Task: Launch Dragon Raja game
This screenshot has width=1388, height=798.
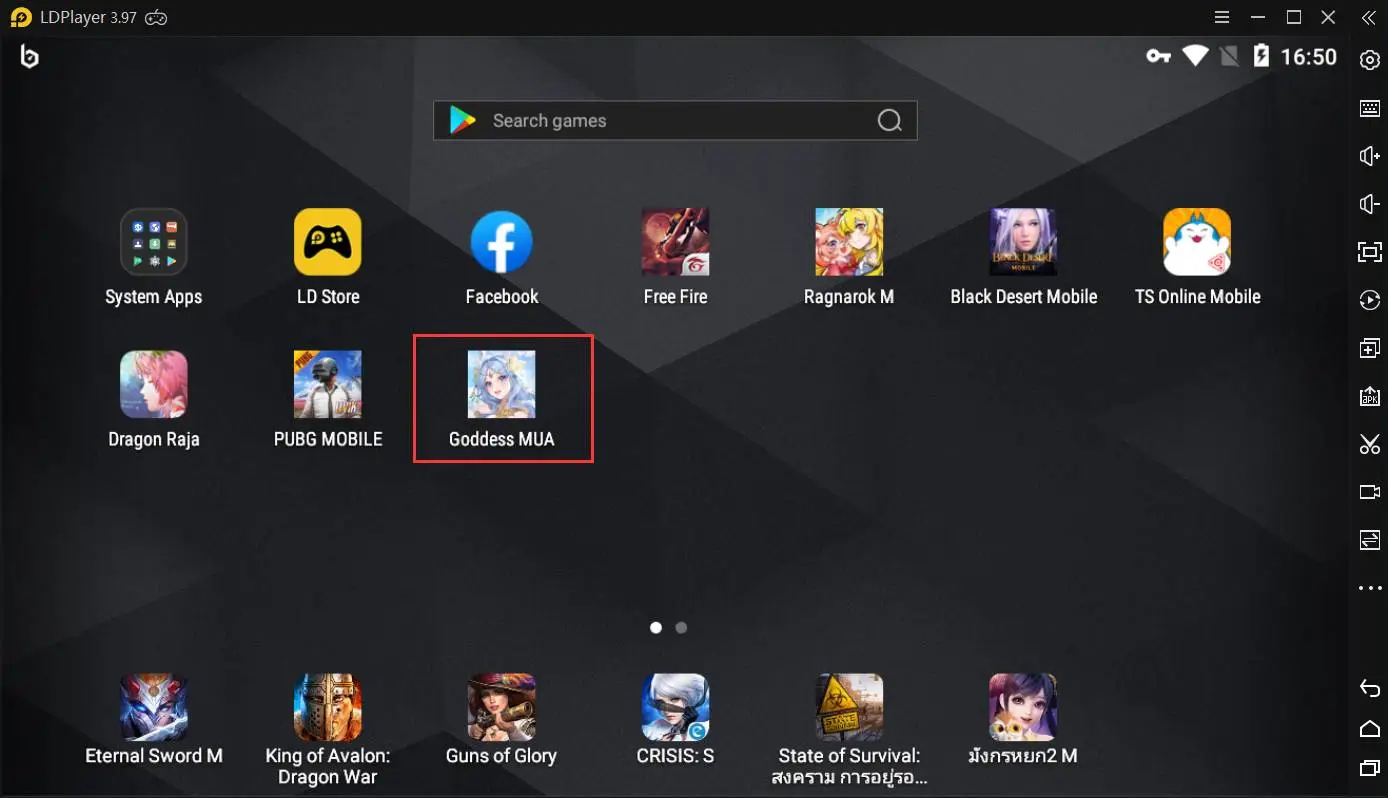Action: [x=154, y=384]
